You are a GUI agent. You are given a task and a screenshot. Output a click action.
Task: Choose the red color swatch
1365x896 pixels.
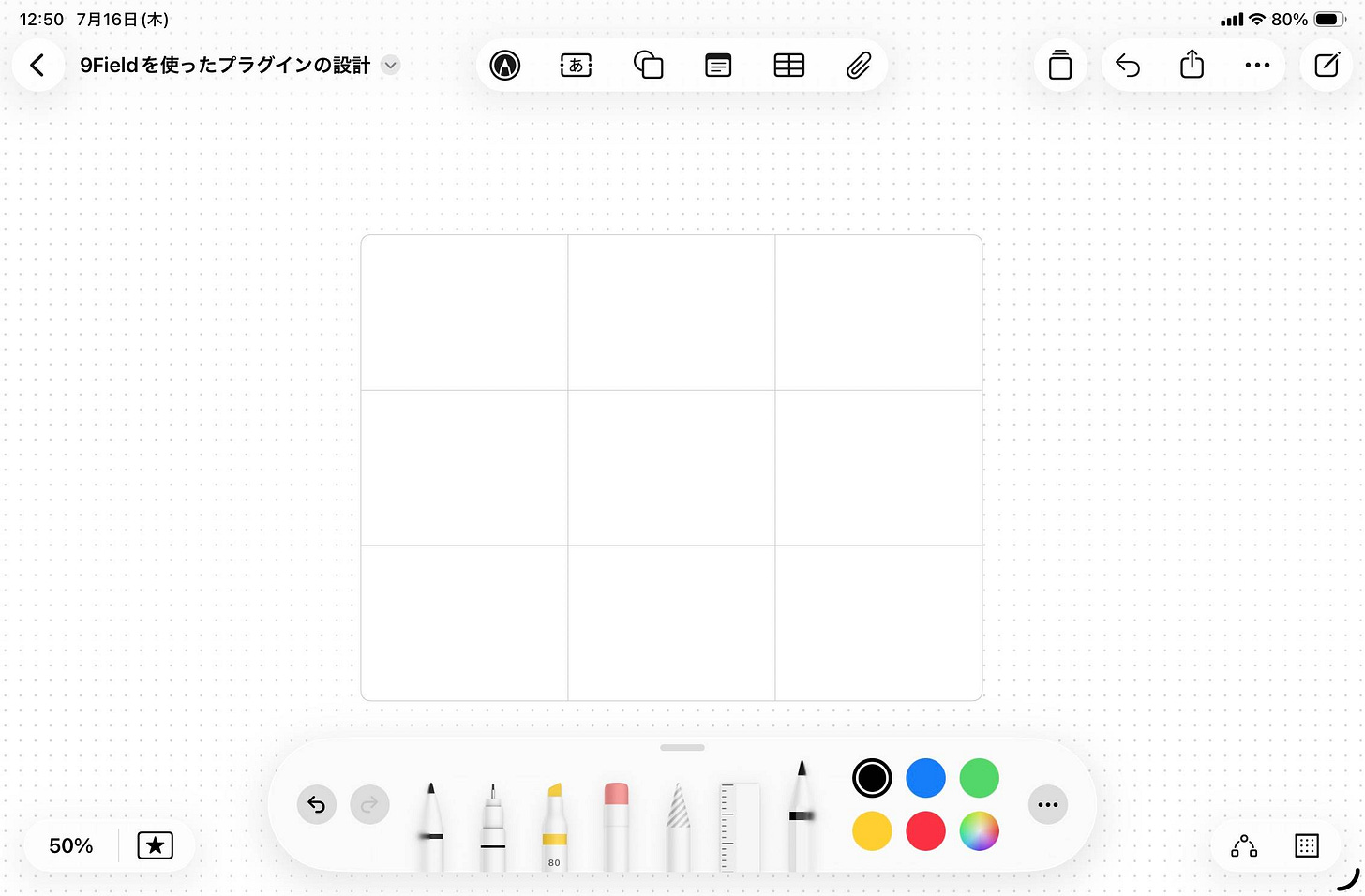point(925,831)
